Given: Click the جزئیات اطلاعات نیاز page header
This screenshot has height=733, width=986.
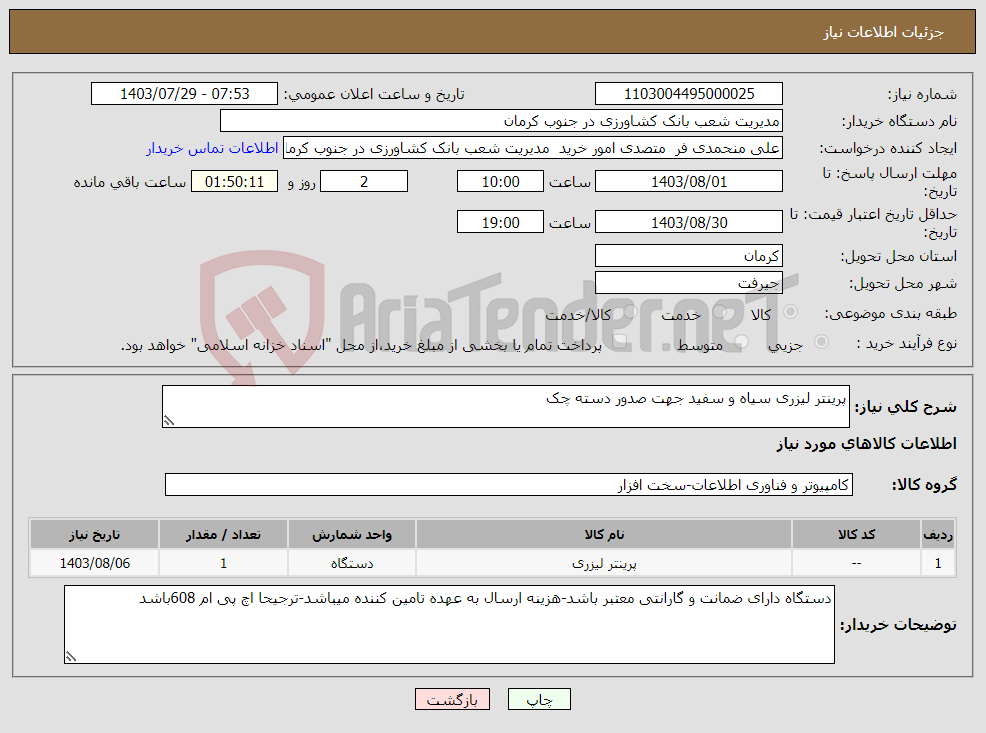Looking at the screenshot, I should tap(883, 32).
